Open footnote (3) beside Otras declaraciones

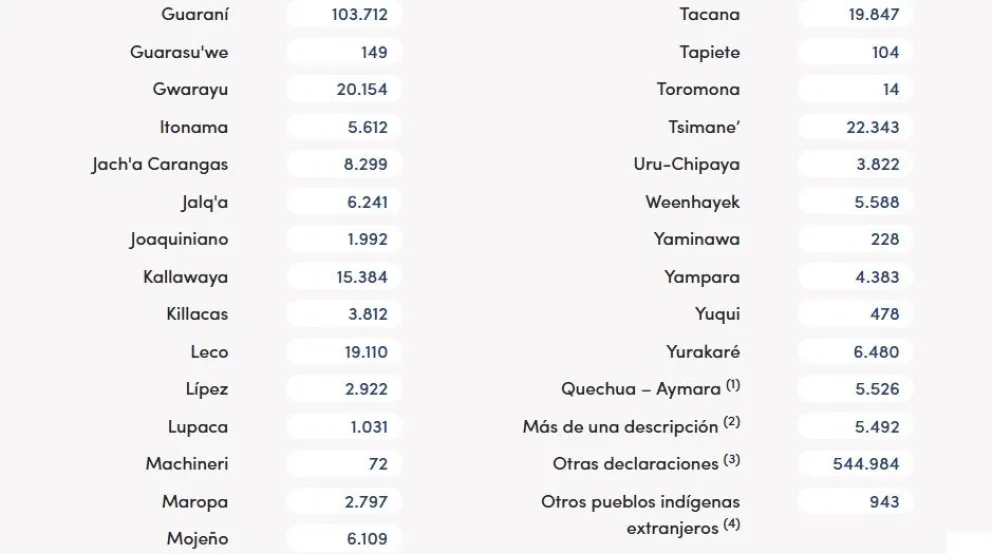click(732, 459)
